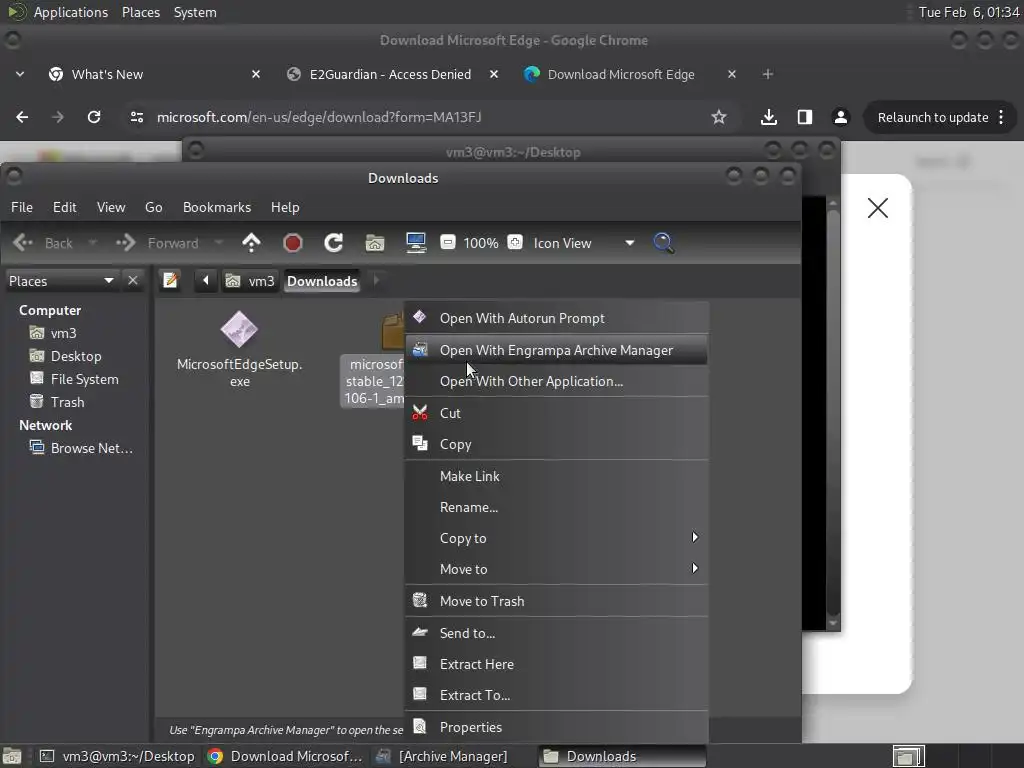Select Make Link option

point(556,476)
